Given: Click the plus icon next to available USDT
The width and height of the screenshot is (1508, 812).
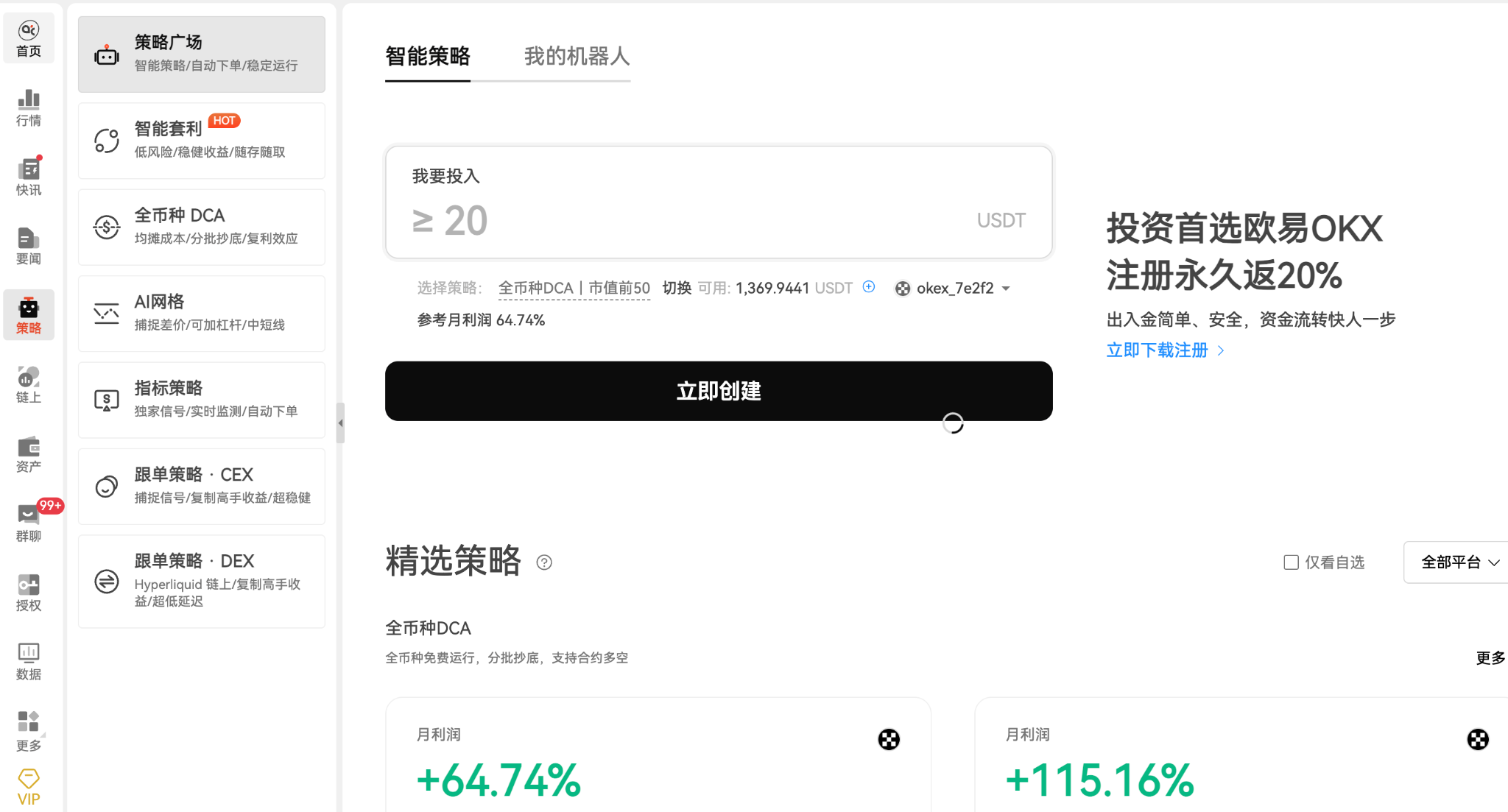Looking at the screenshot, I should [869, 287].
